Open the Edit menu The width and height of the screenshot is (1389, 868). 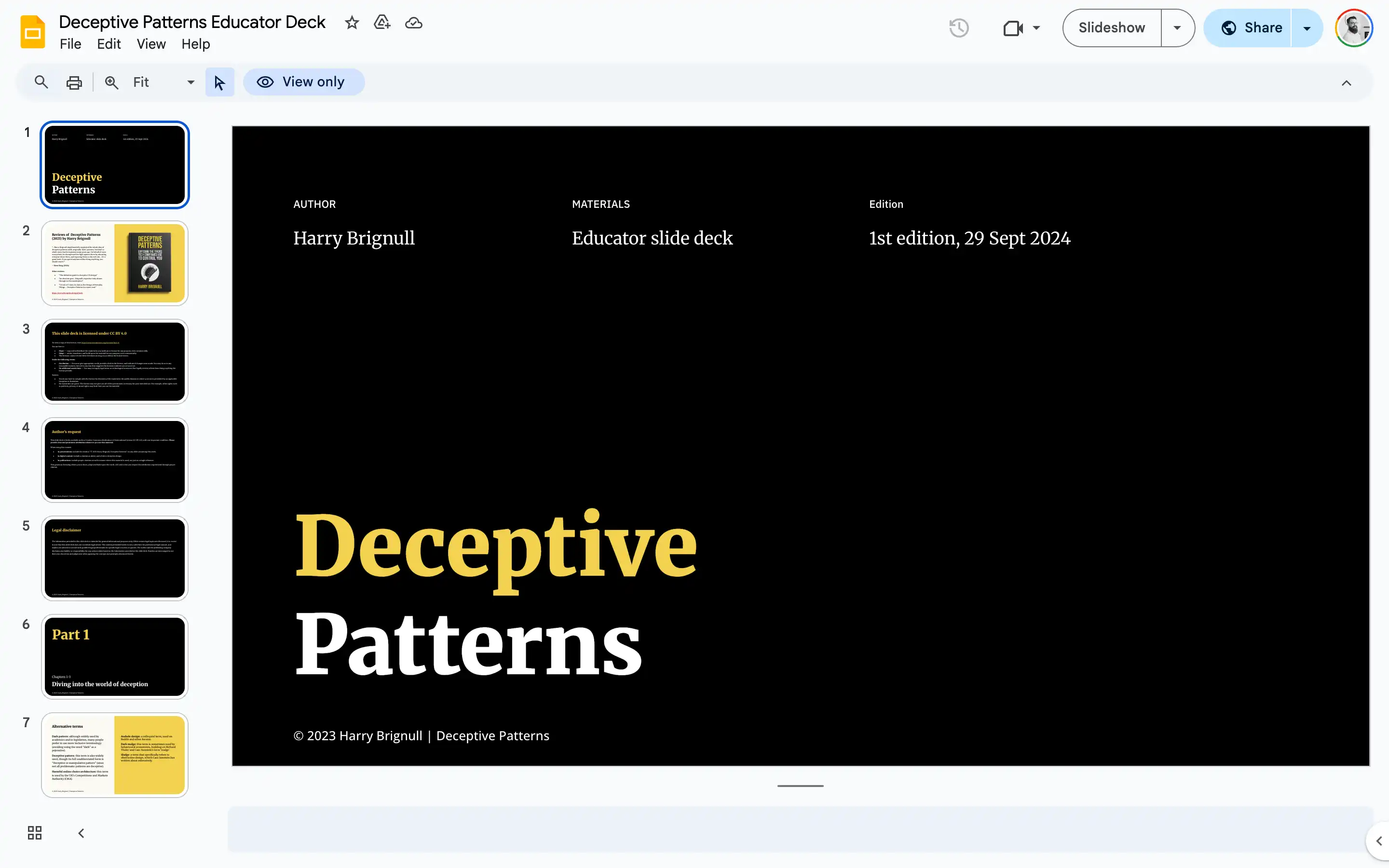(109, 44)
